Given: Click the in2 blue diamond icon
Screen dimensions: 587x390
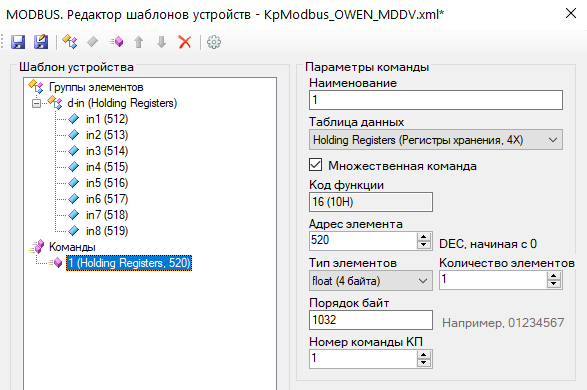Looking at the screenshot, I should 74,135.
